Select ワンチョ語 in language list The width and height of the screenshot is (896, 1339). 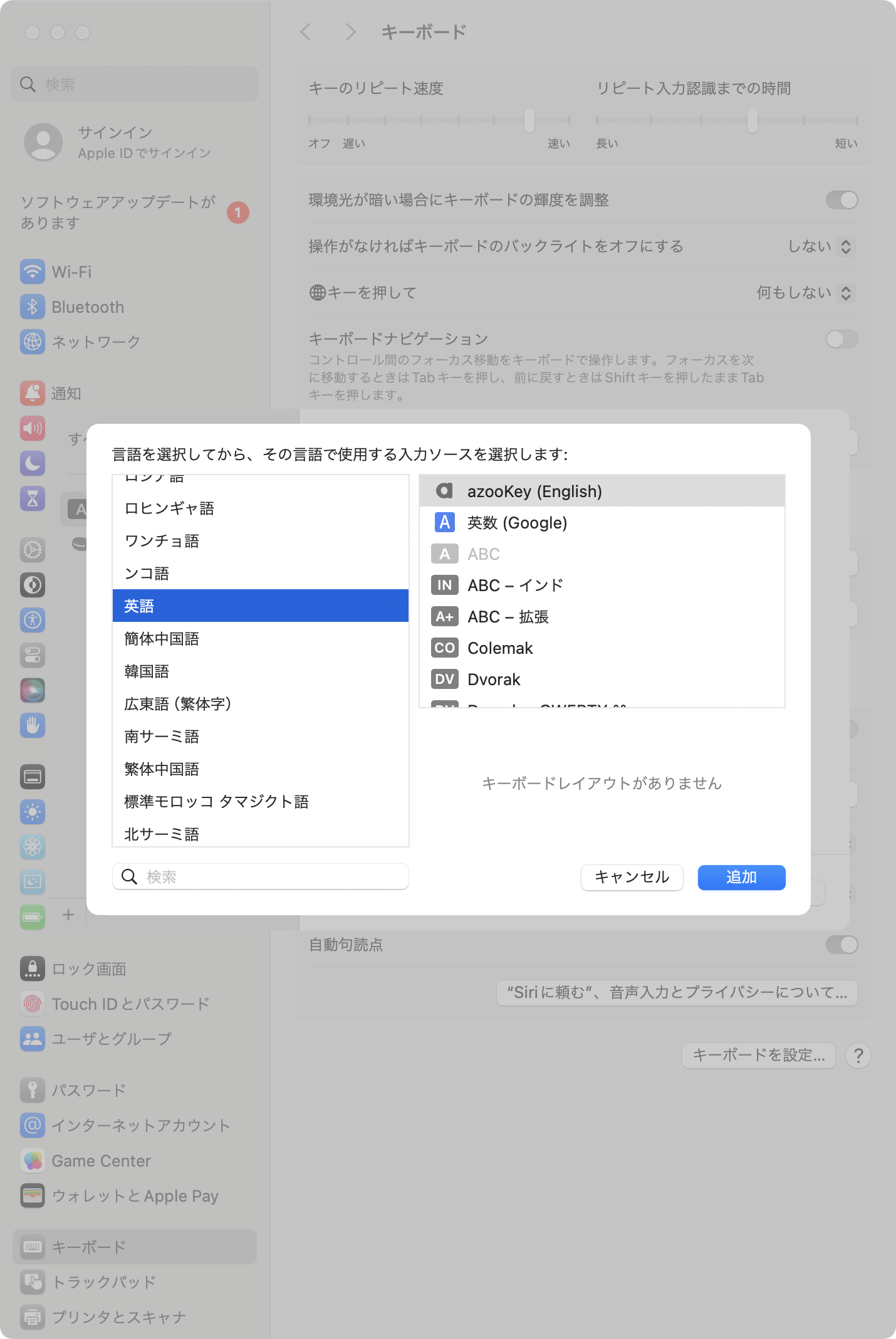pos(261,541)
